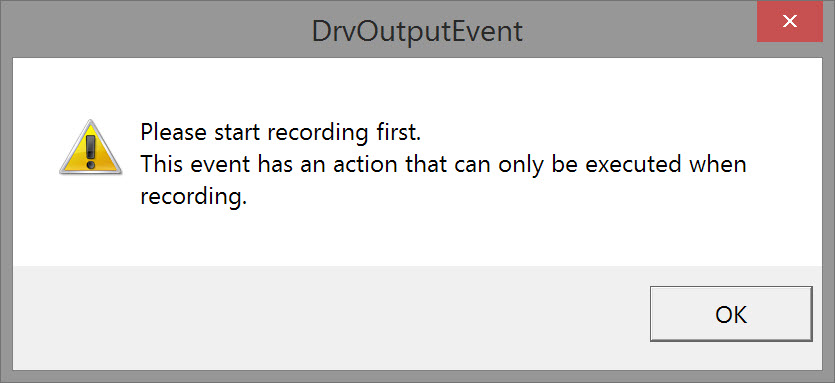Close the DrvOutputEvent dialog with red X
835x383 pixels.
click(x=790, y=21)
